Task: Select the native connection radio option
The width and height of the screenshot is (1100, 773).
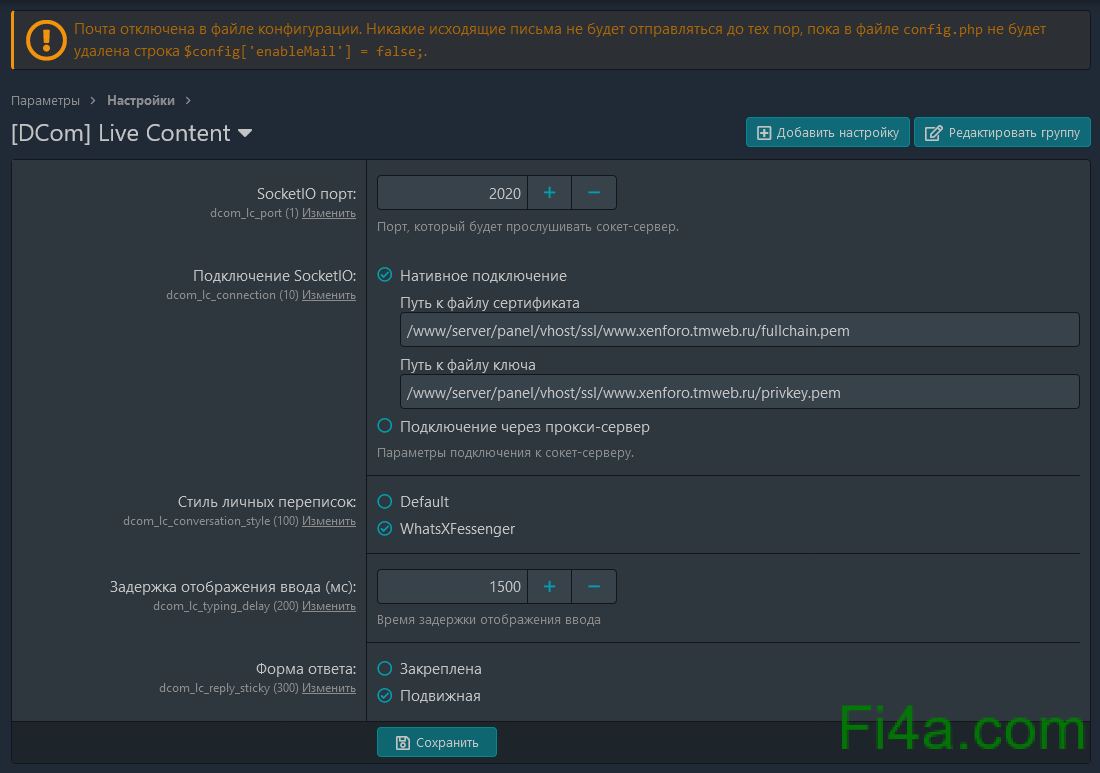Action: (x=385, y=276)
